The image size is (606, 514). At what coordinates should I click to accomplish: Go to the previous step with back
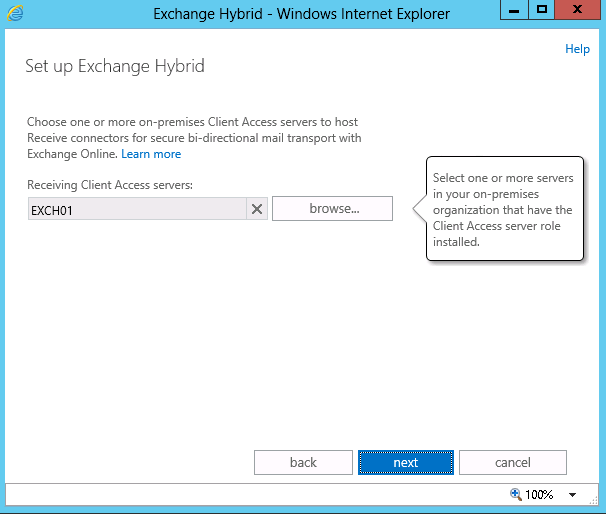[x=303, y=462]
